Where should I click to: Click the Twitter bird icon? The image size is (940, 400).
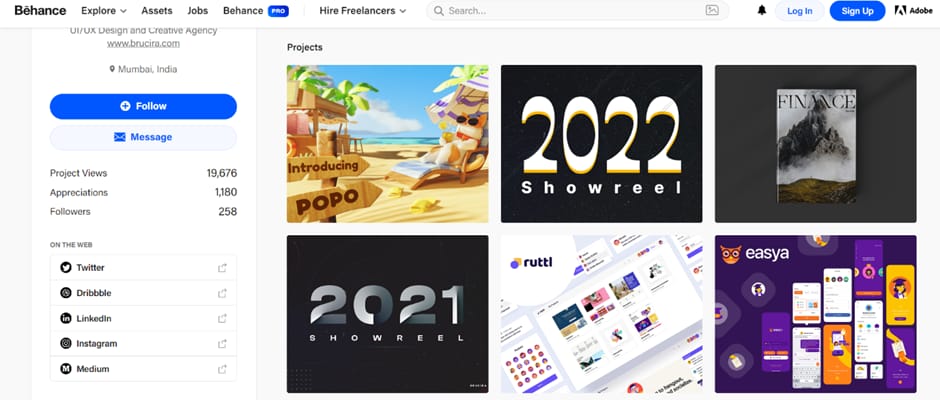pos(66,267)
